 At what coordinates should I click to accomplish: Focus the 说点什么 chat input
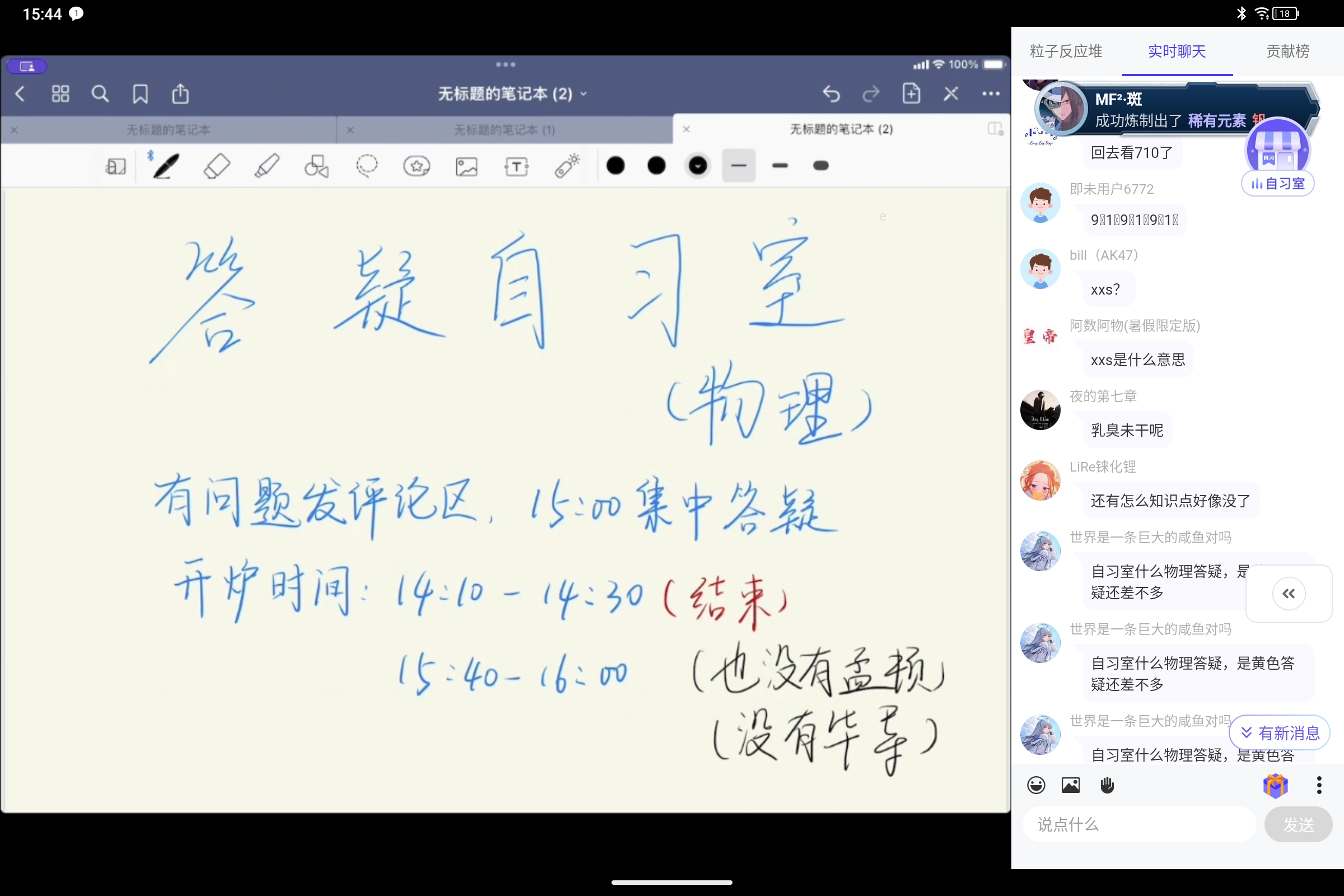coord(1140,824)
